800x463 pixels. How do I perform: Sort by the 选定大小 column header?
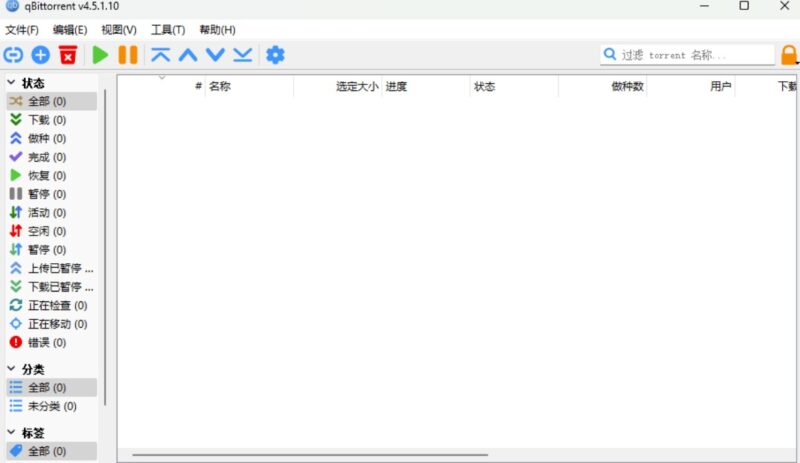tap(338, 86)
